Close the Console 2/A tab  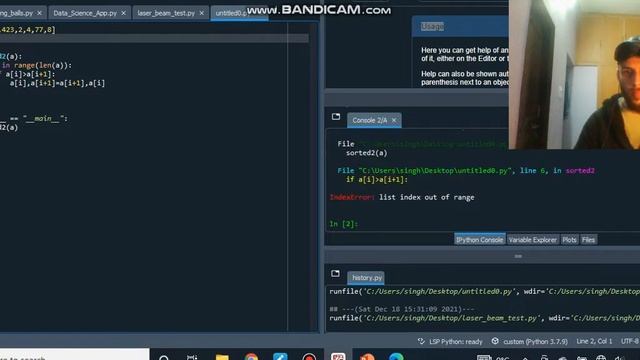coord(394,120)
